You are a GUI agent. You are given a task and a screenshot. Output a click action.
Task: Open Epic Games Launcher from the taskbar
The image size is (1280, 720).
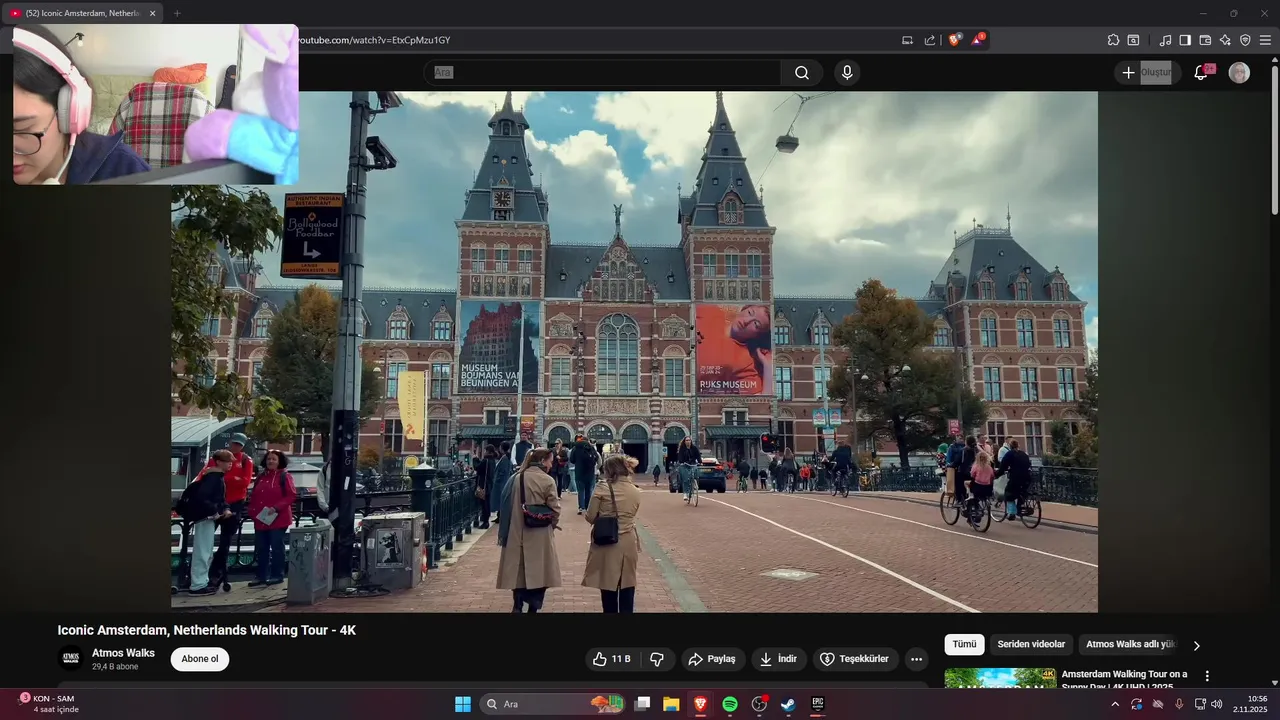(x=817, y=704)
